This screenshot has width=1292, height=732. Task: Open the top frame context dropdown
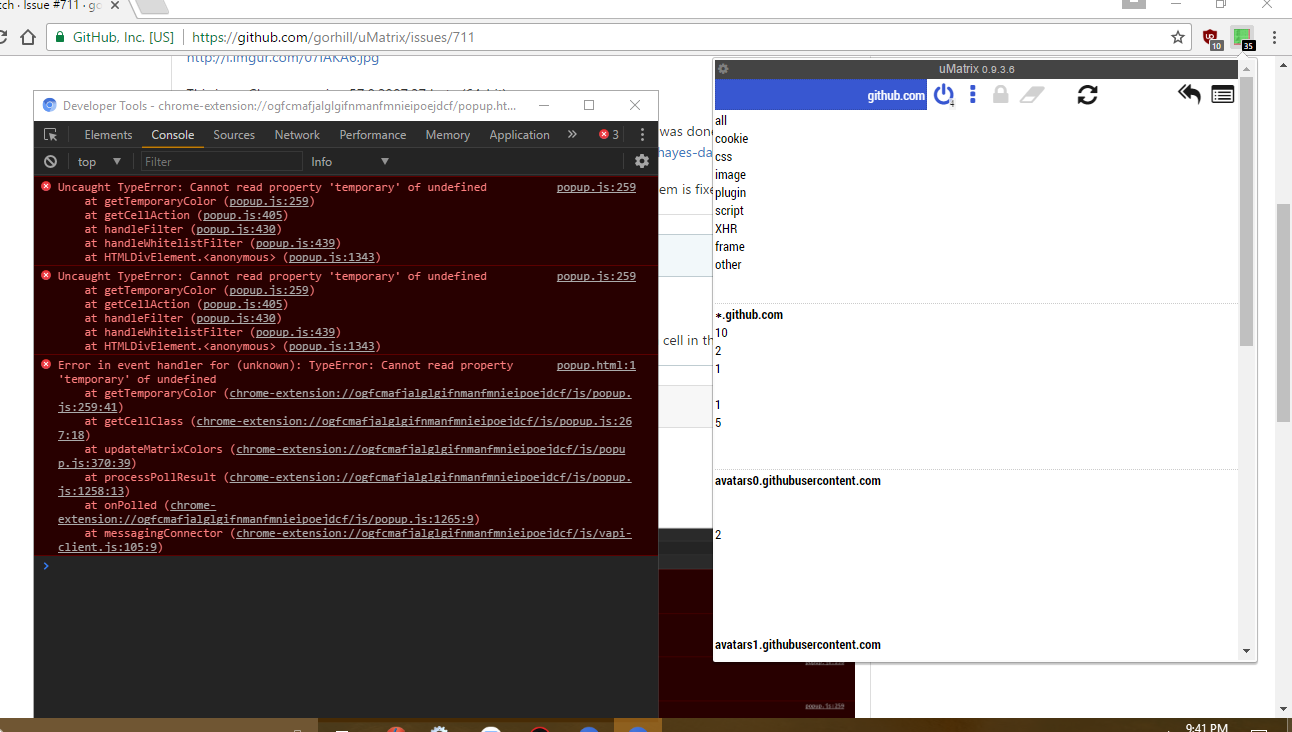(x=97, y=161)
